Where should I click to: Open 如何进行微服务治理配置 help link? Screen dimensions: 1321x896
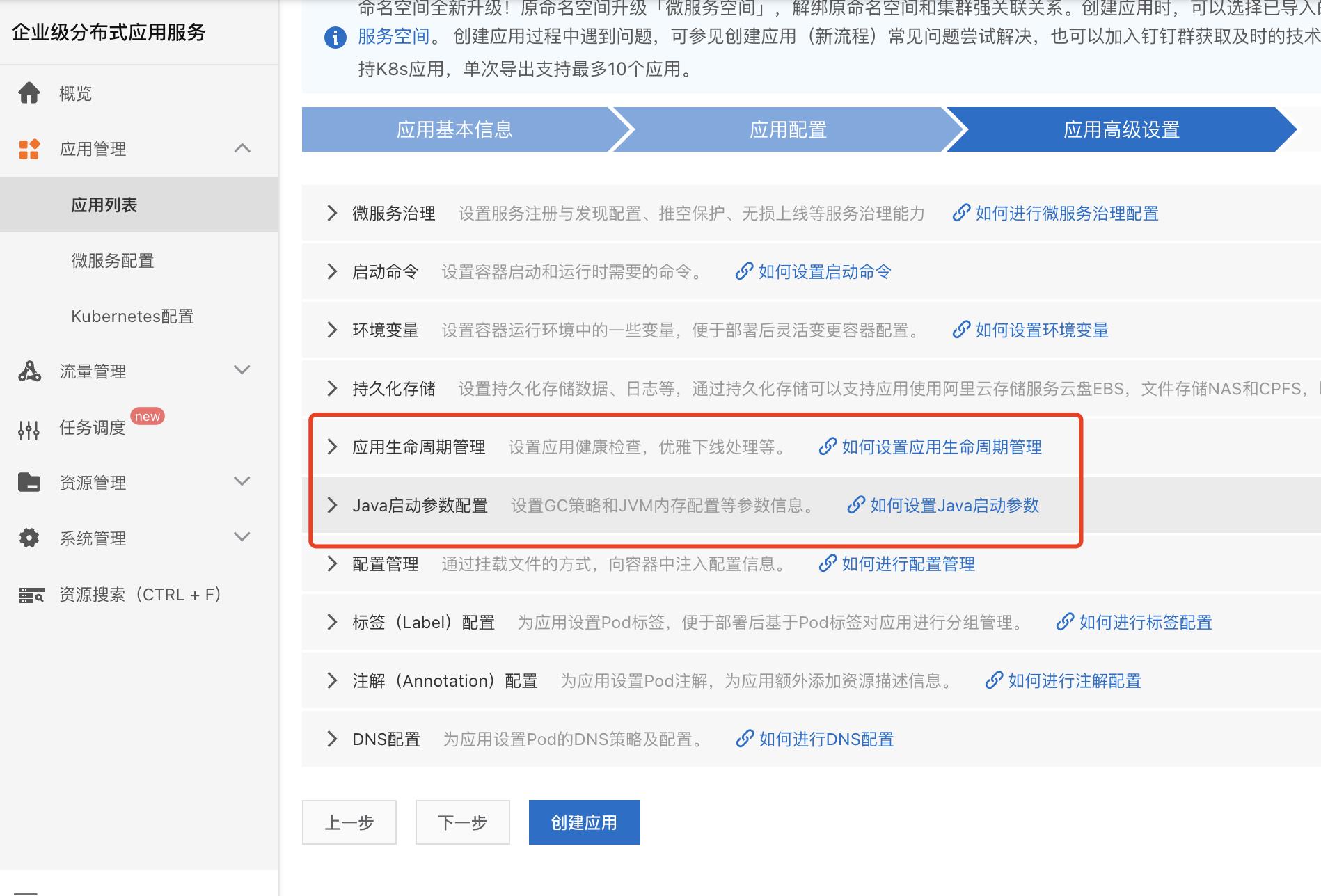(1067, 214)
